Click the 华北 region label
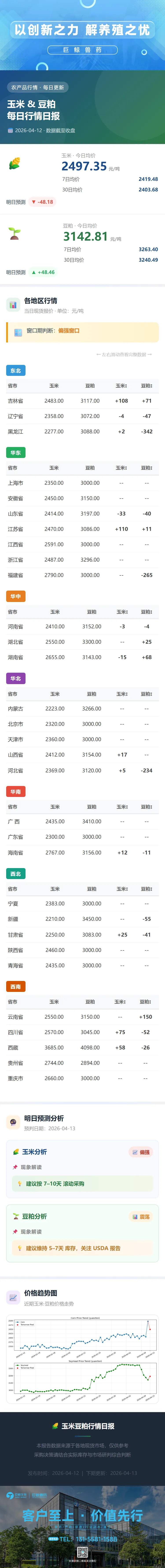165x1568 pixels. [15, 678]
